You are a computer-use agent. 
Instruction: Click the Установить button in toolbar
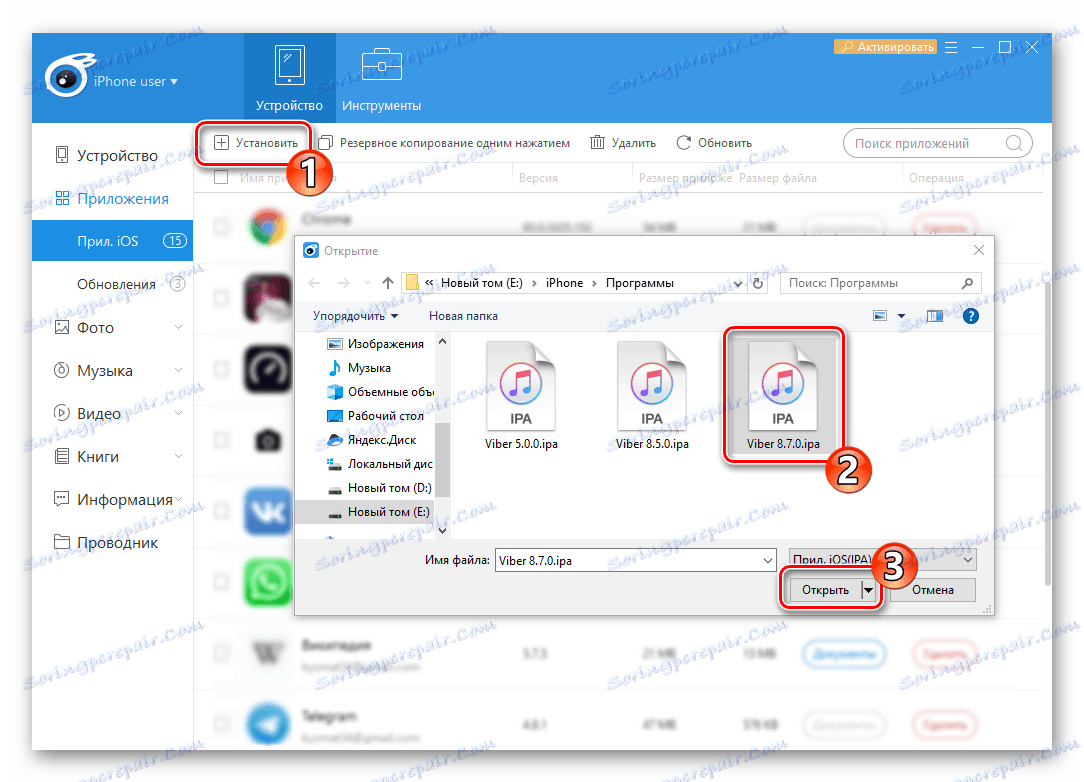[255, 143]
